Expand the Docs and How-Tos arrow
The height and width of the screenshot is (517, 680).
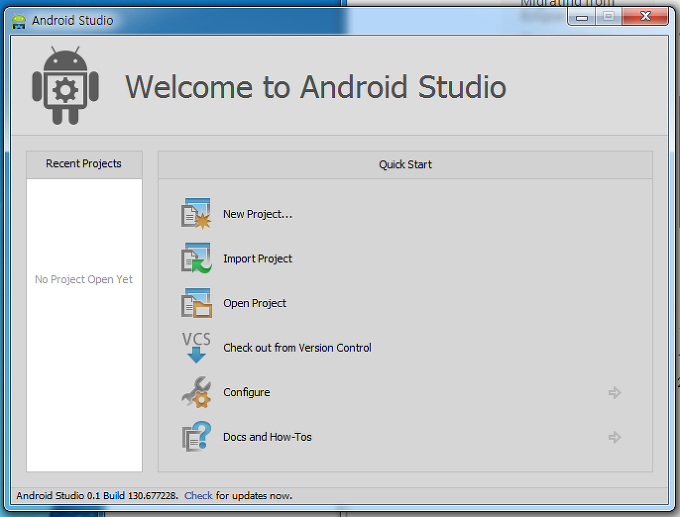[615, 437]
